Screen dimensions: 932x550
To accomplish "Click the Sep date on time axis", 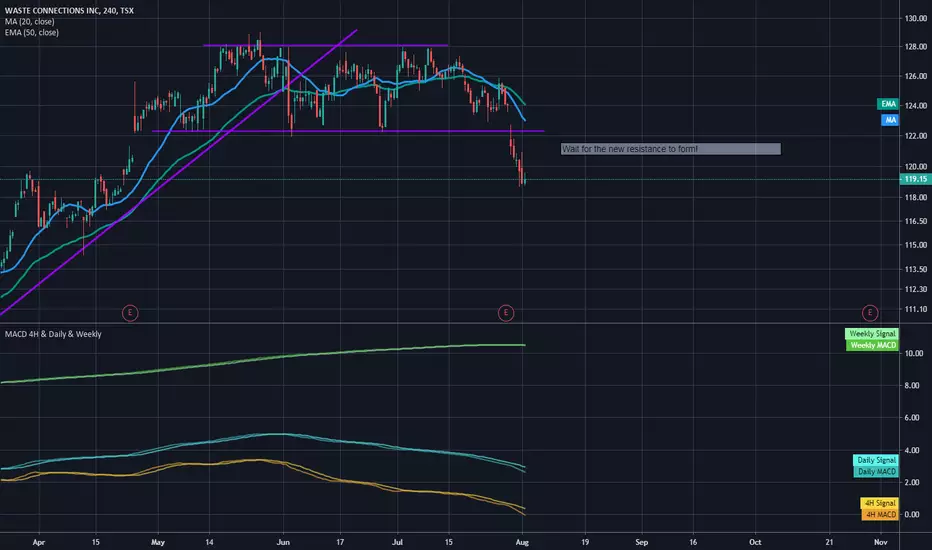I will coord(641,542).
